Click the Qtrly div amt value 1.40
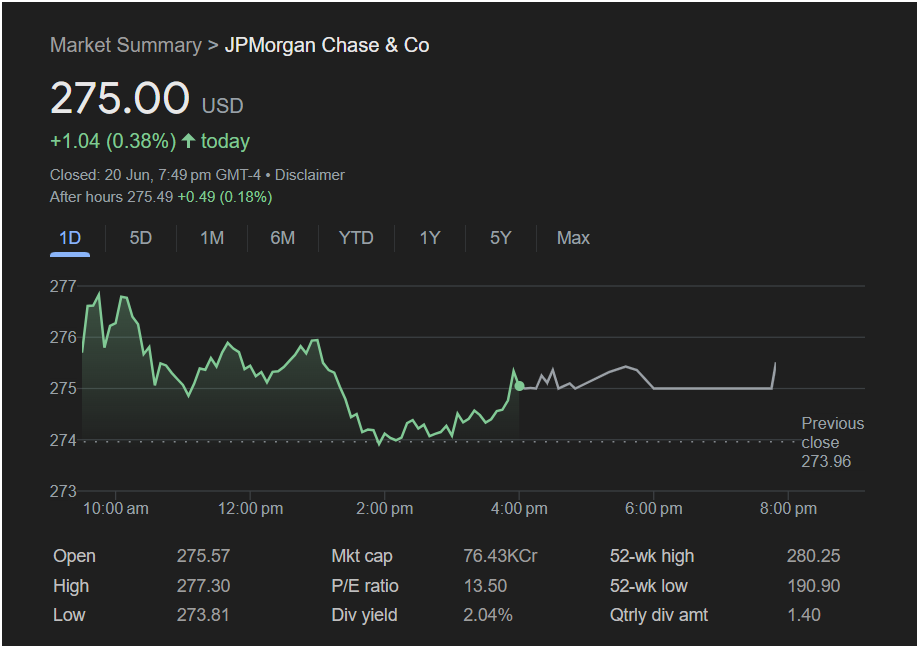Screen dimensions: 919x648 pyautogui.click(x=804, y=615)
